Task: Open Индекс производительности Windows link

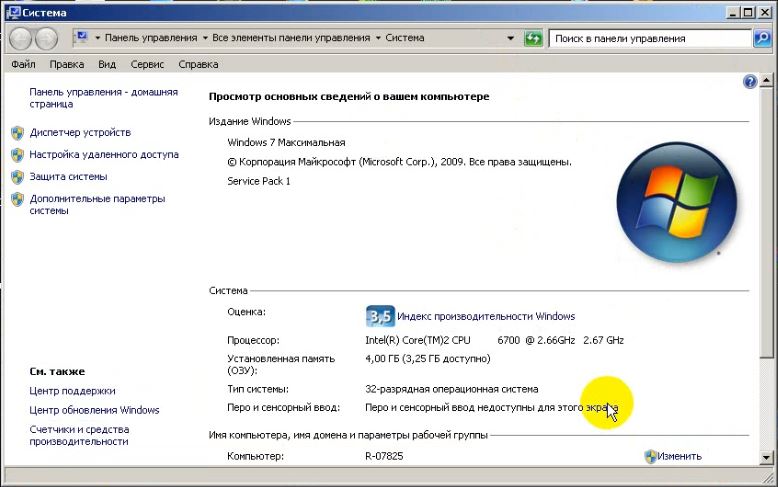Action: (486, 316)
